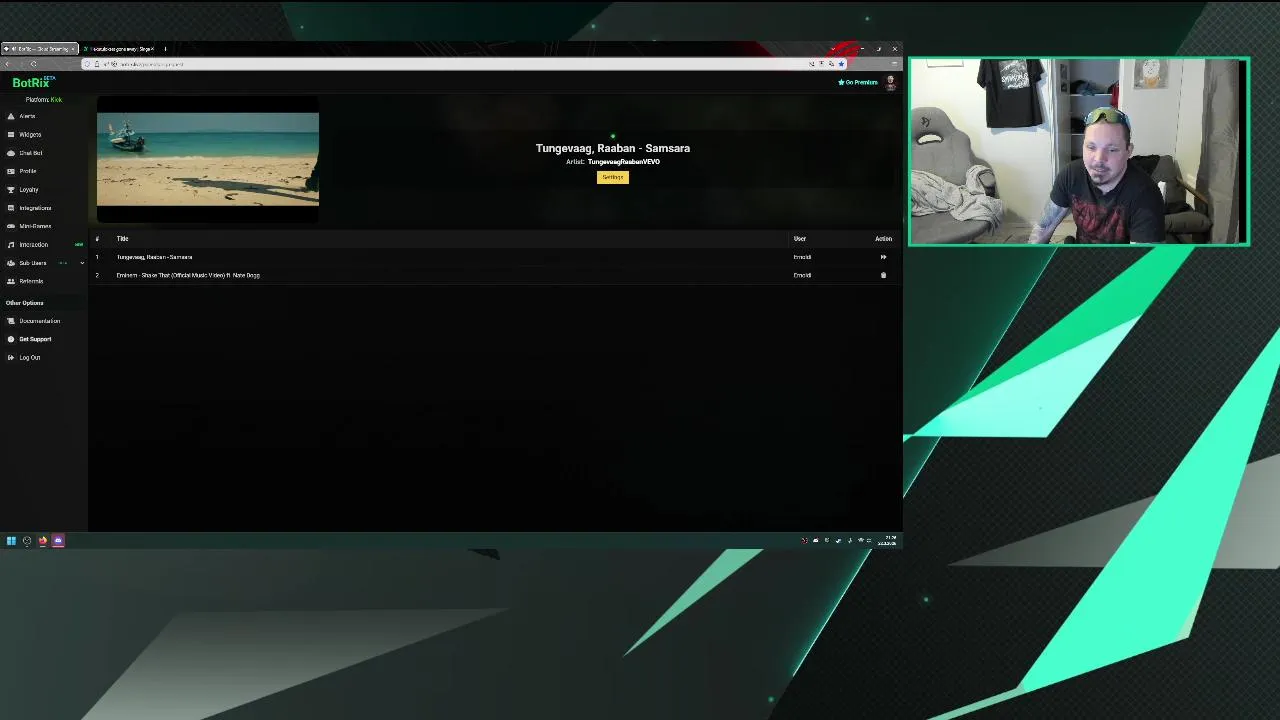Skip the Tungevaag Samsara song
Image resolution: width=1280 pixels, height=720 pixels.
(883, 257)
